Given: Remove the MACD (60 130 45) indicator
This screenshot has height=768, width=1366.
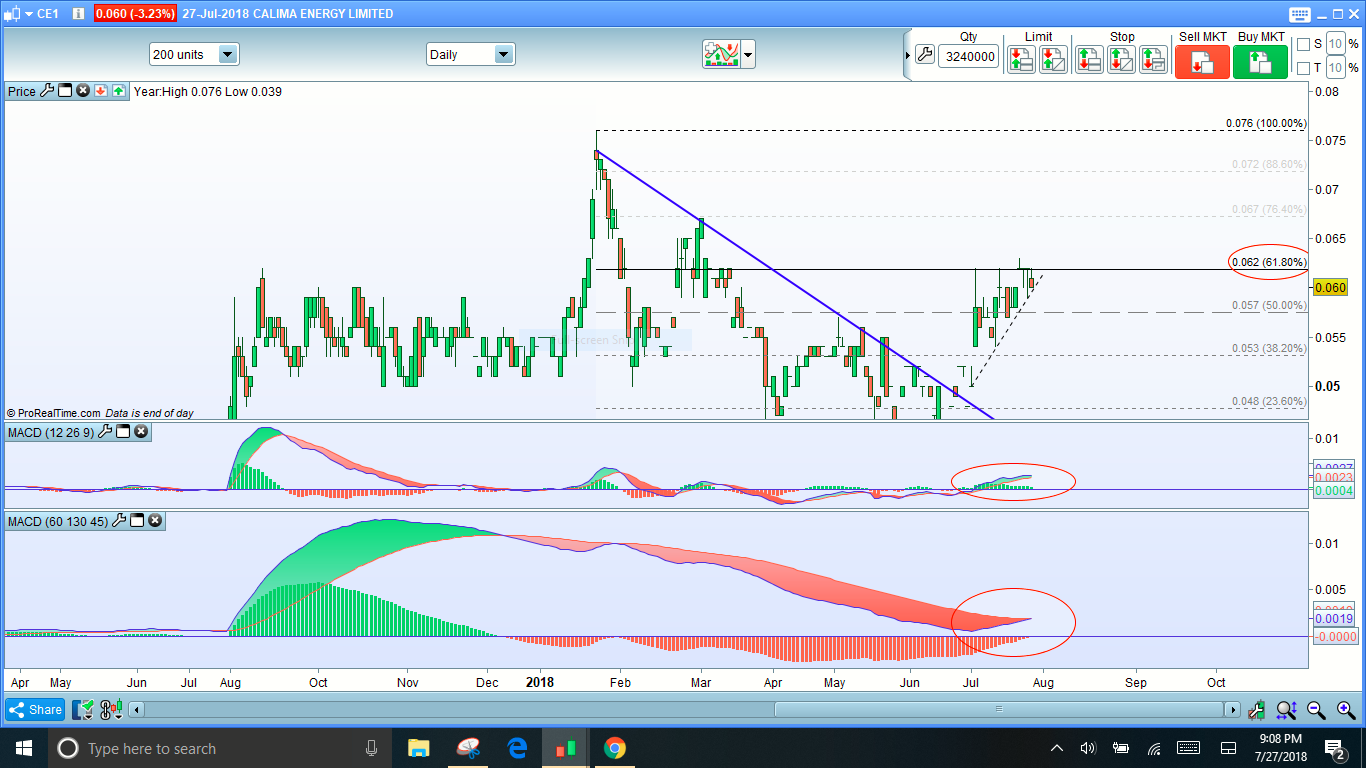Looking at the screenshot, I should [x=155, y=521].
